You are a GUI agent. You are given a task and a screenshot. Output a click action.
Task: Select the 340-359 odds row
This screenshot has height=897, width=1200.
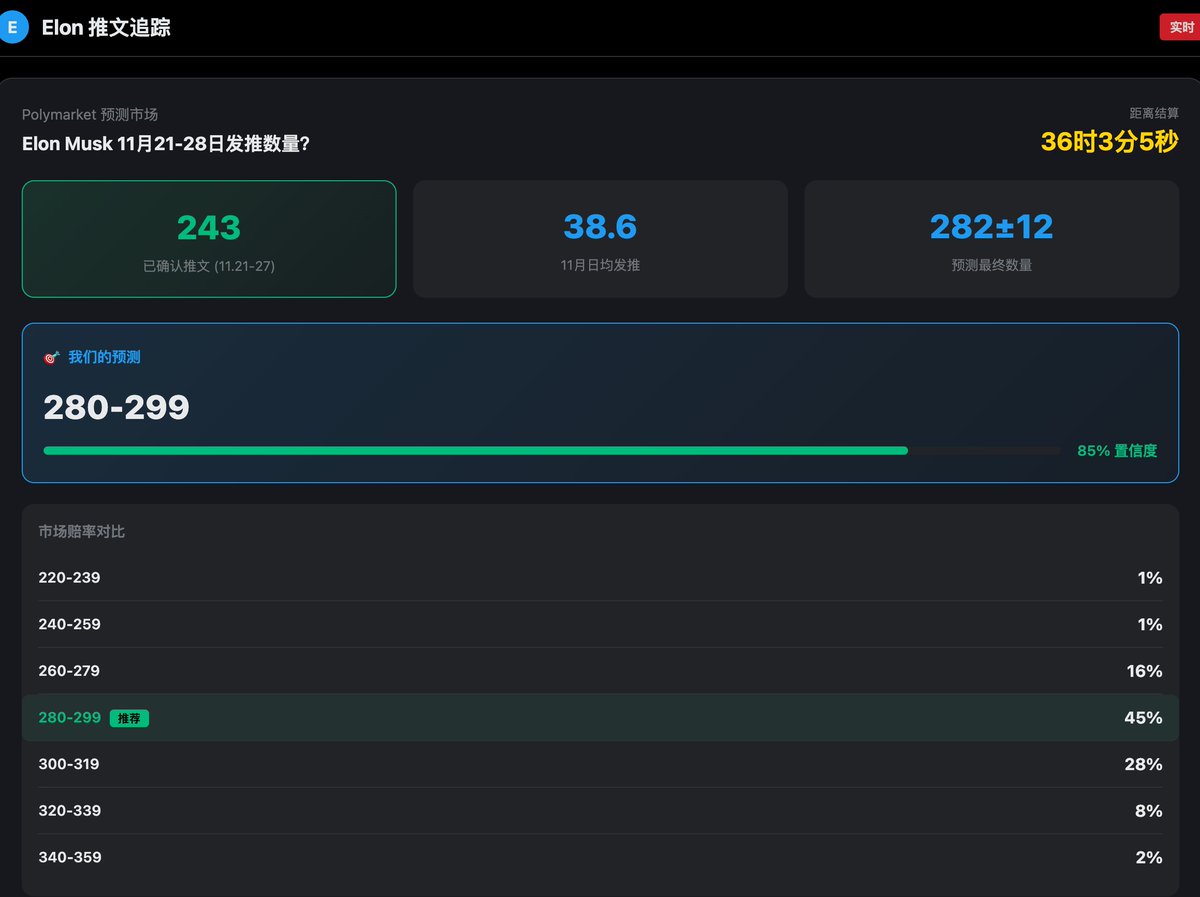pos(600,857)
